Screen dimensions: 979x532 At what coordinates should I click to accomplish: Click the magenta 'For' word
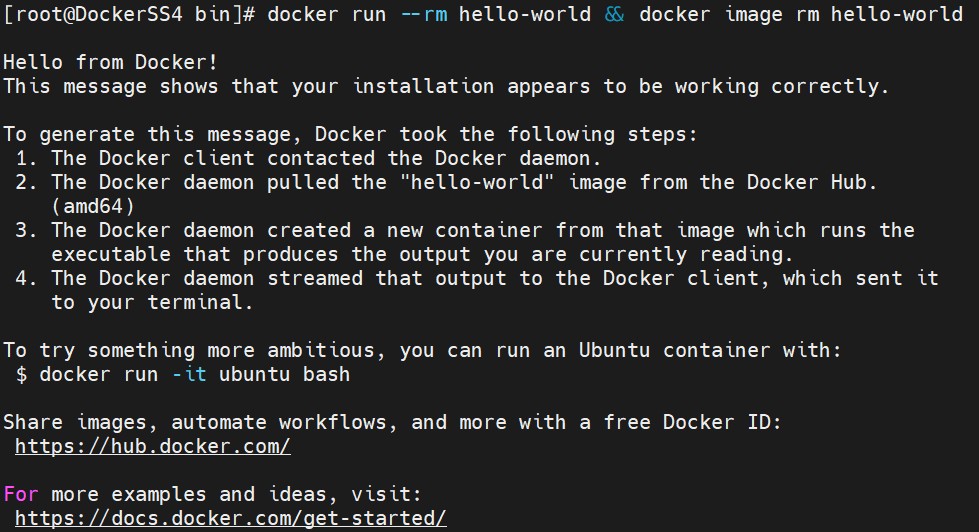tap(21, 494)
